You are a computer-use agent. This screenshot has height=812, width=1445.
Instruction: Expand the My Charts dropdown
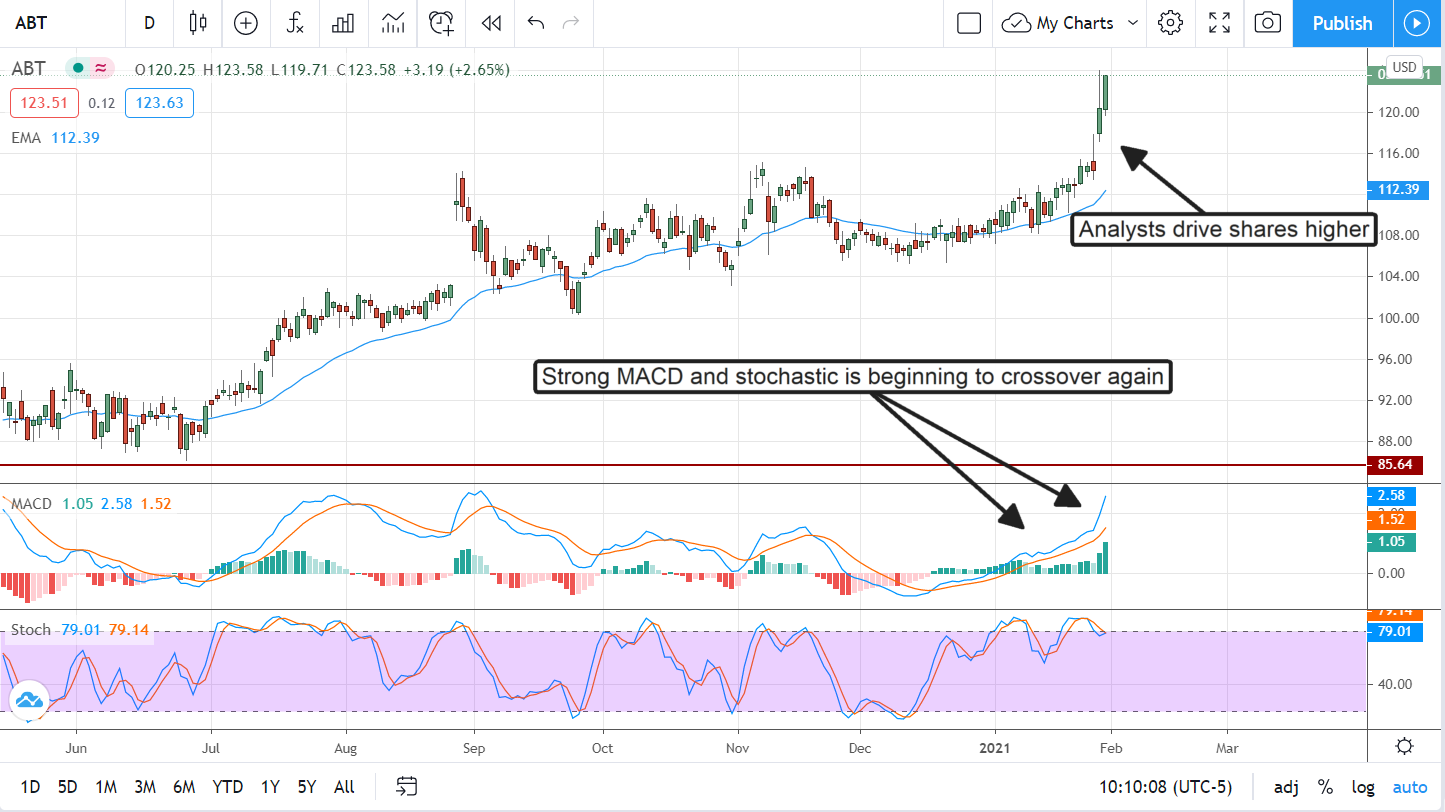1133,23
